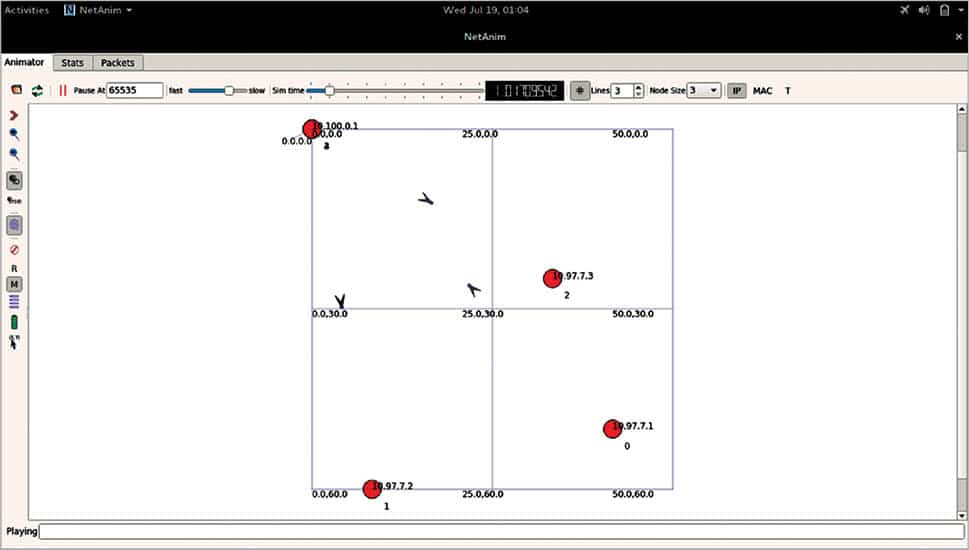The height and width of the screenshot is (550, 969).
Task: Click the green reload trace icon
Action: (x=38, y=91)
